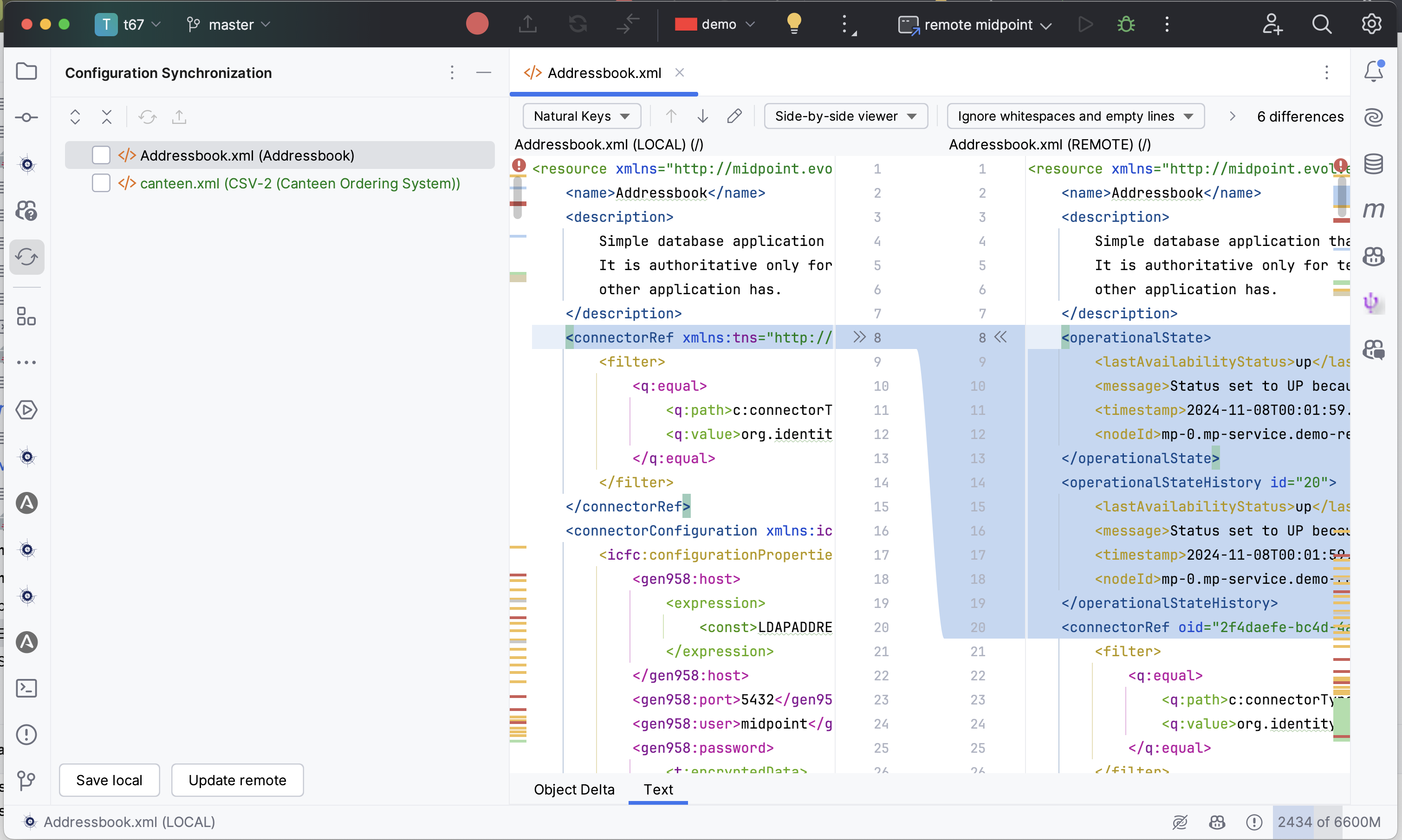The image size is (1402, 840).
Task: Open the Ignore whitespaces and empty lines dropdown
Action: 1075,116
